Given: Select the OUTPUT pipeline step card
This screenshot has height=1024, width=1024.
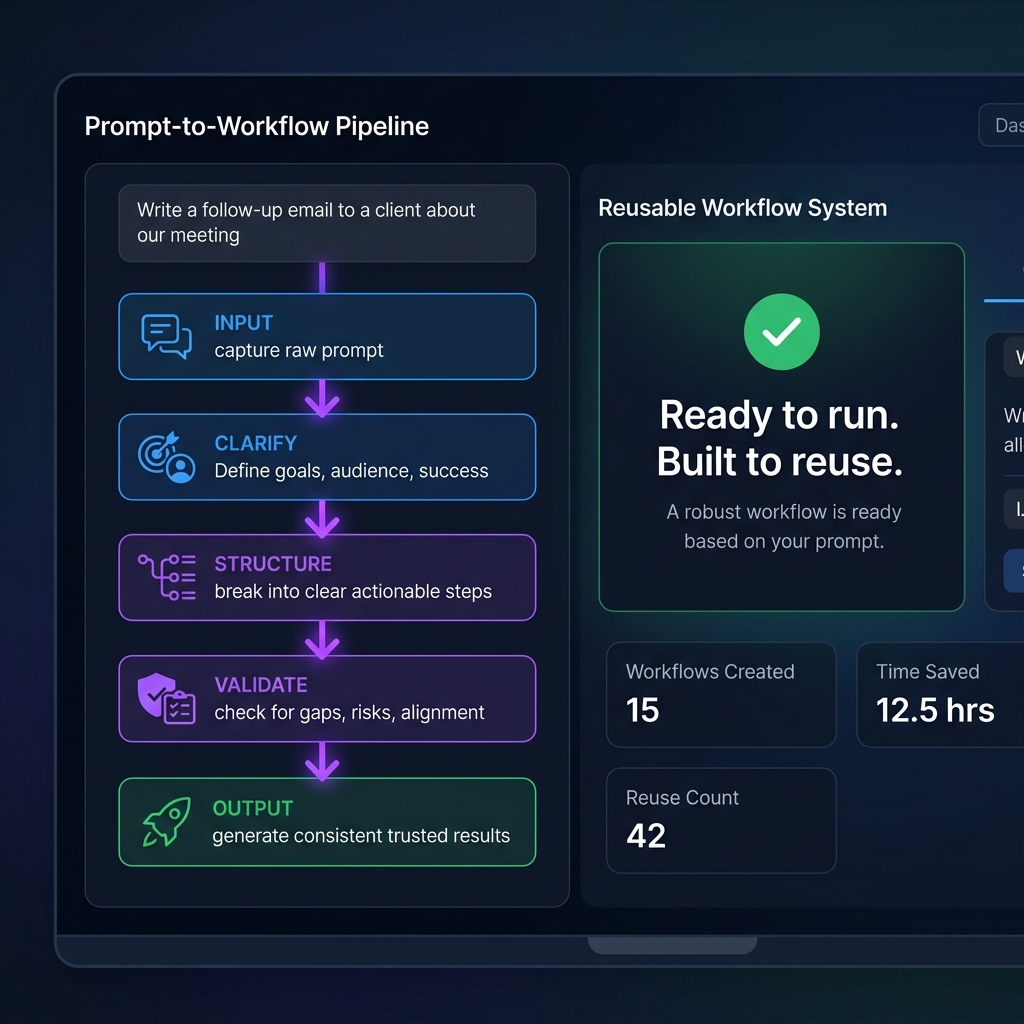Looking at the screenshot, I should [x=327, y=822].
